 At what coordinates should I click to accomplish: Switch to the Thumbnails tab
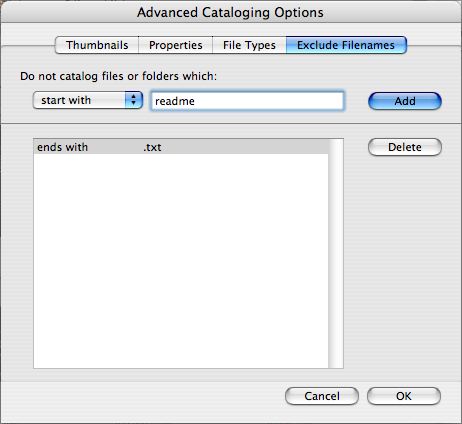pyautogui.click(x=97, y=45)
